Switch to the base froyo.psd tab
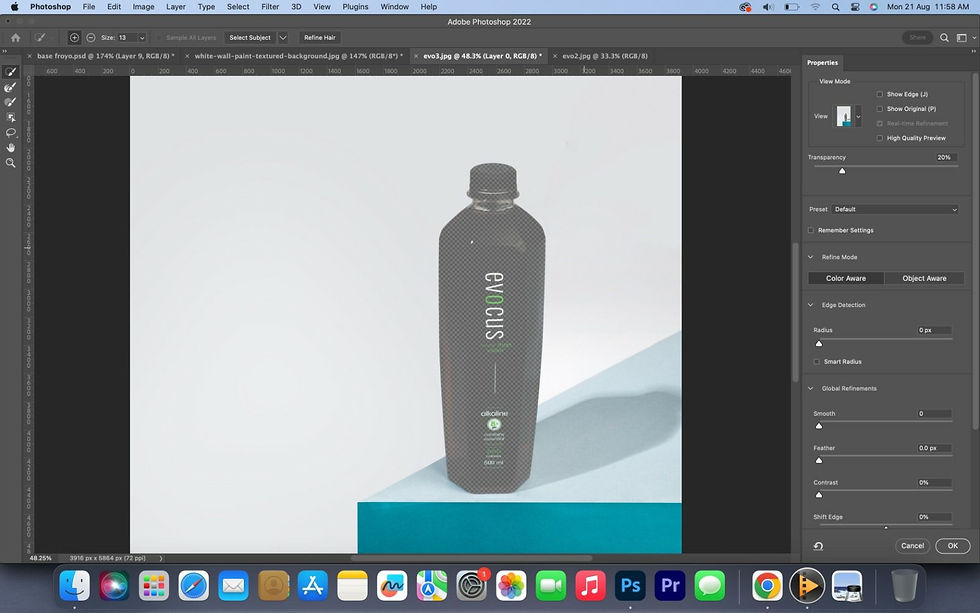This screenshot has width=980, height=613. (104, 56)
